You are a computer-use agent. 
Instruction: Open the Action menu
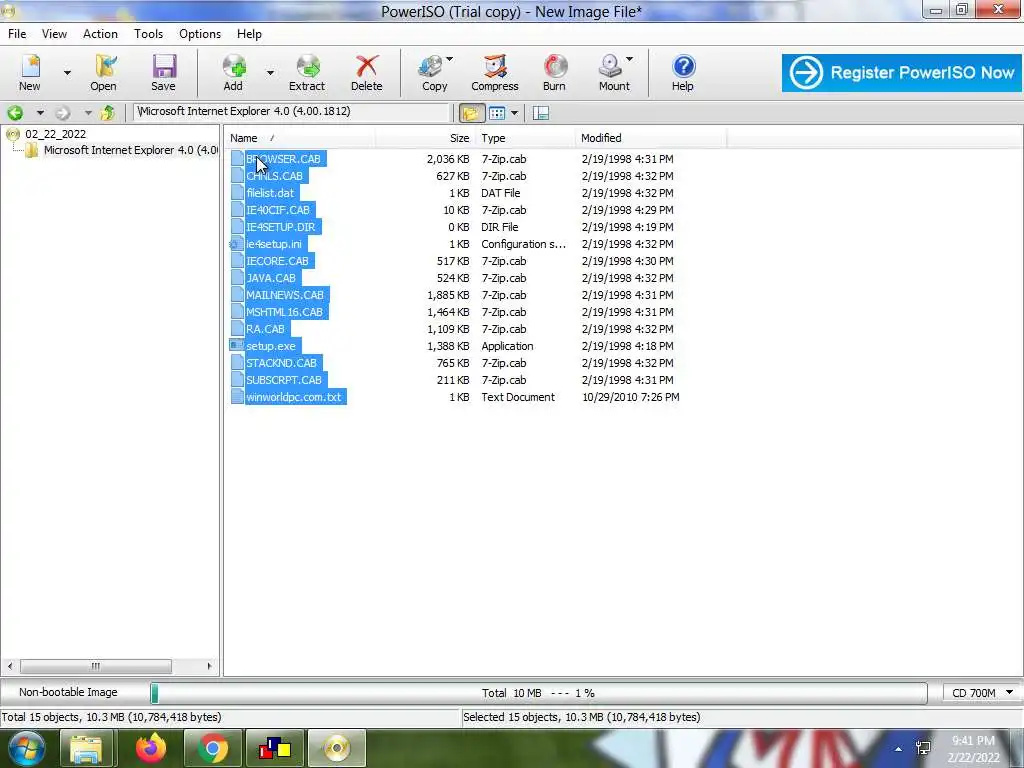pyautogui.click(x=100, y=34)
